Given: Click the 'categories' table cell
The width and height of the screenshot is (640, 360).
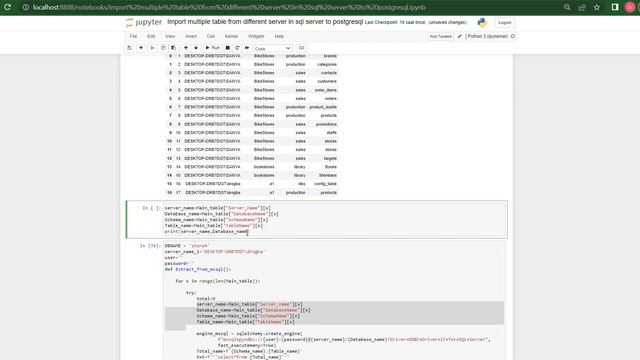Looking at the screenshot, I should coord(327,64).
